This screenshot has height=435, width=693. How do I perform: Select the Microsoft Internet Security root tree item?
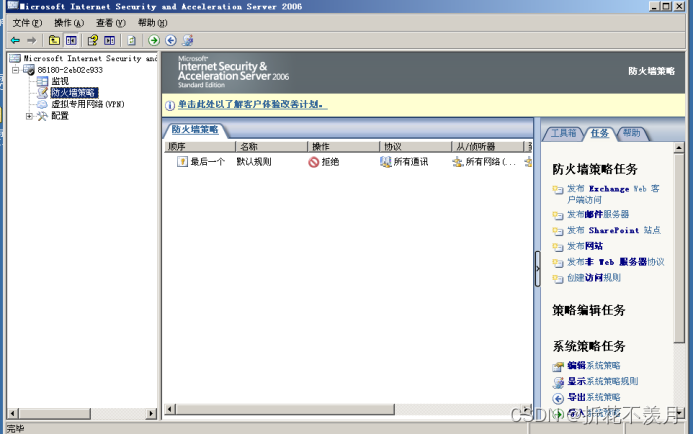click(90, 58)
